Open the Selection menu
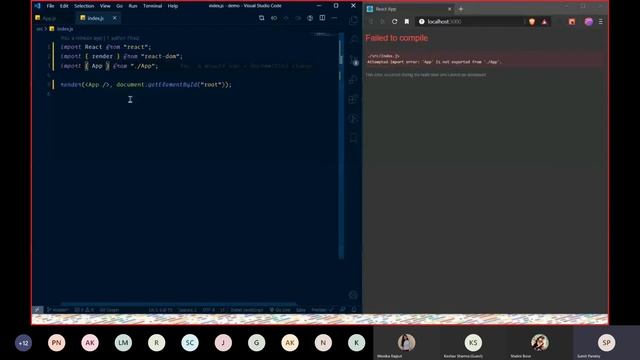Viewport: 640px width, 360px height. pyautogui.click(x=84, y=6)
